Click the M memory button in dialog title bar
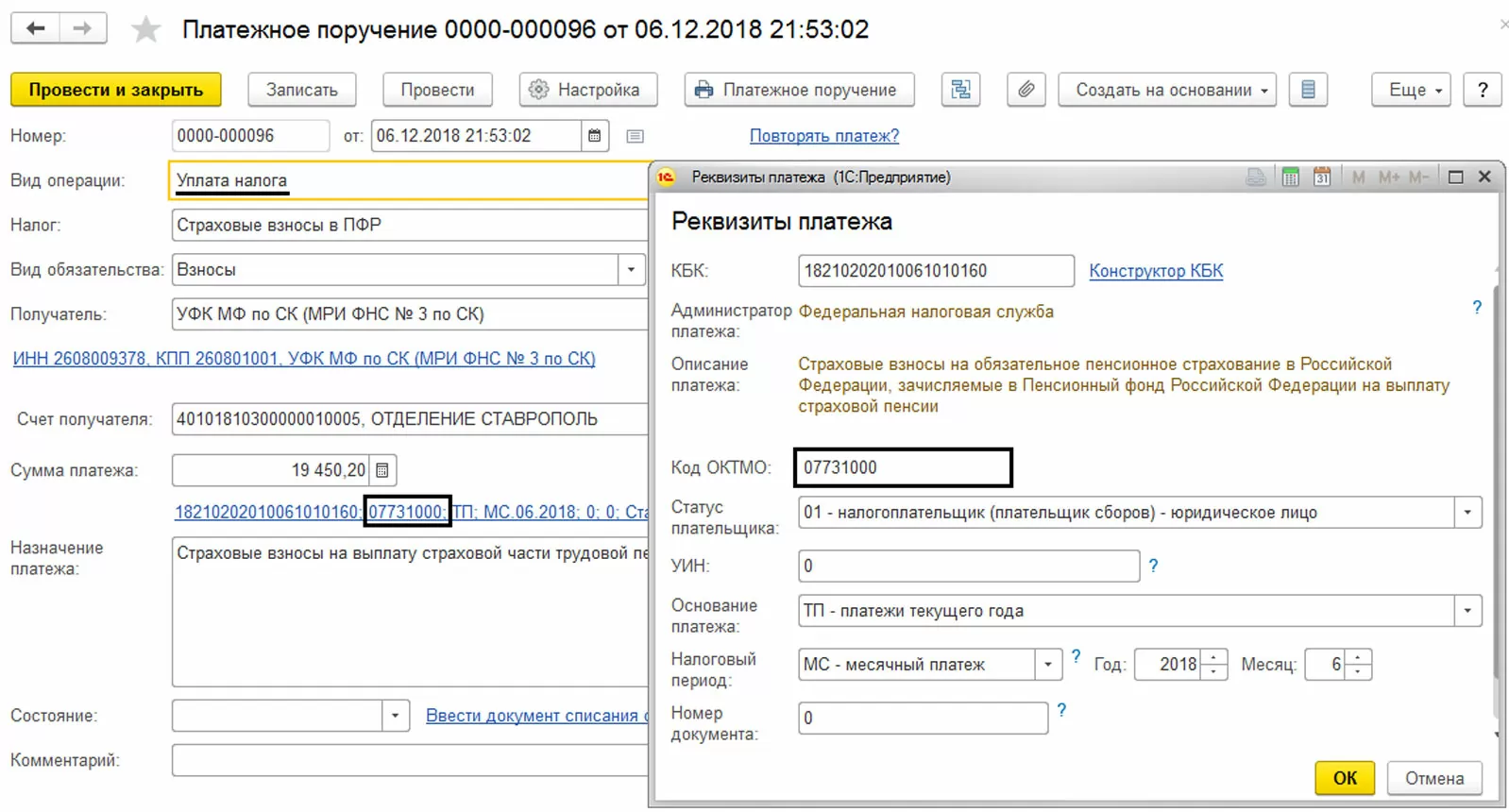Image resolution: width=1509 pixels, height=812 pixels. point(1358,177)
